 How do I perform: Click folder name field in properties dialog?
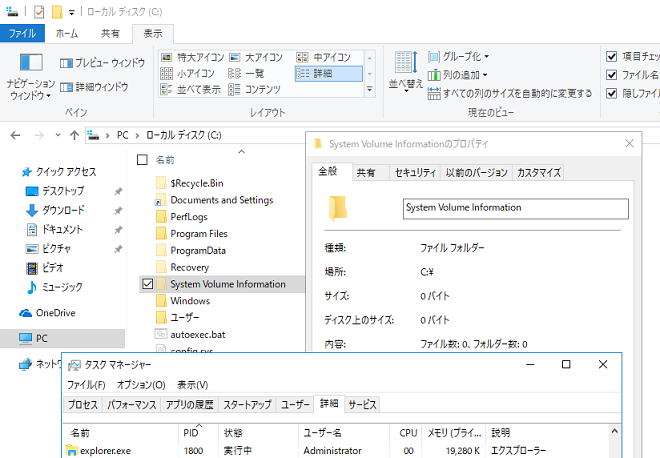[516, 209]
